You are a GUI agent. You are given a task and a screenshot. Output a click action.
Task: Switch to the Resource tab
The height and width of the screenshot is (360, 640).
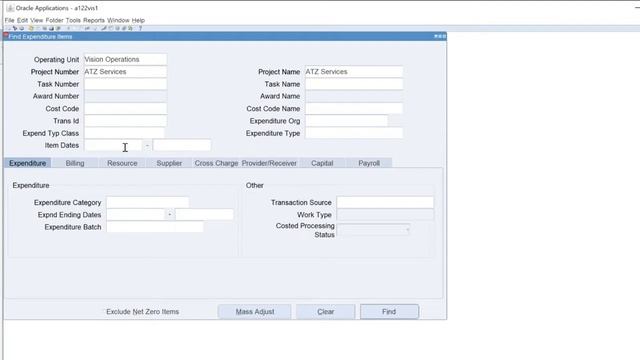pos(122,163)
